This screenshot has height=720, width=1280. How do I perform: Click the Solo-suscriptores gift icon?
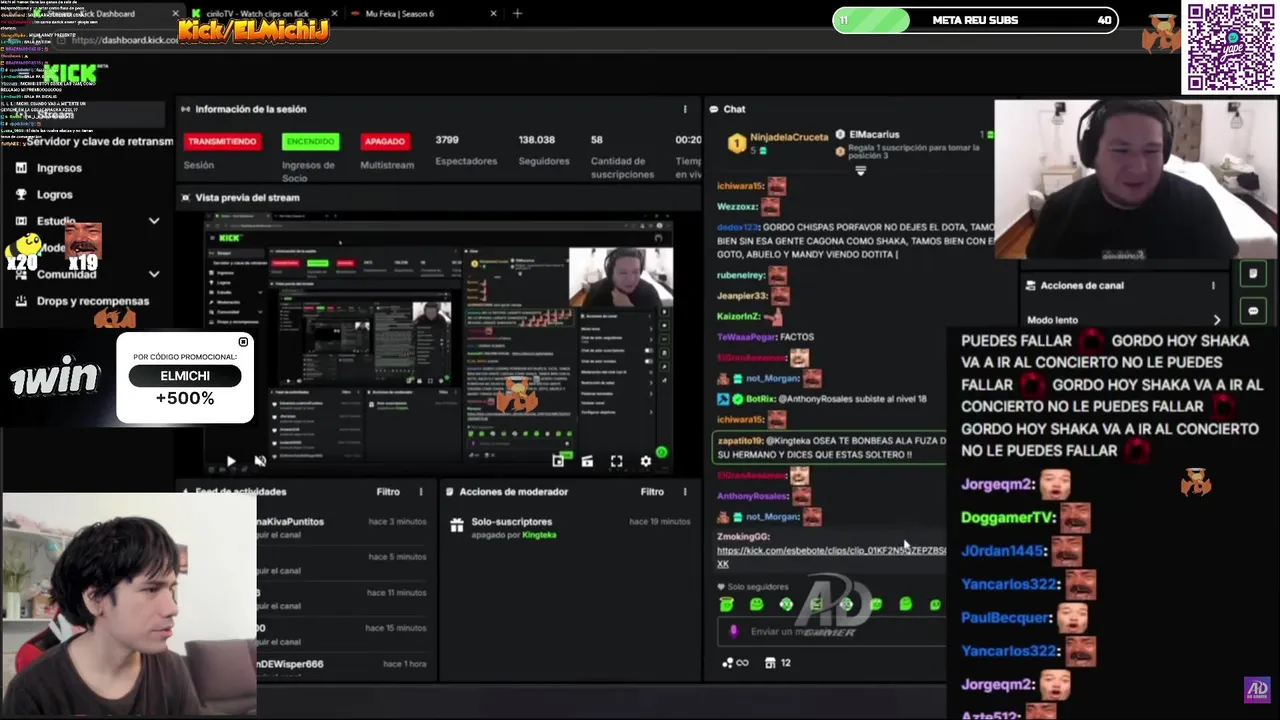coord(457,524)
